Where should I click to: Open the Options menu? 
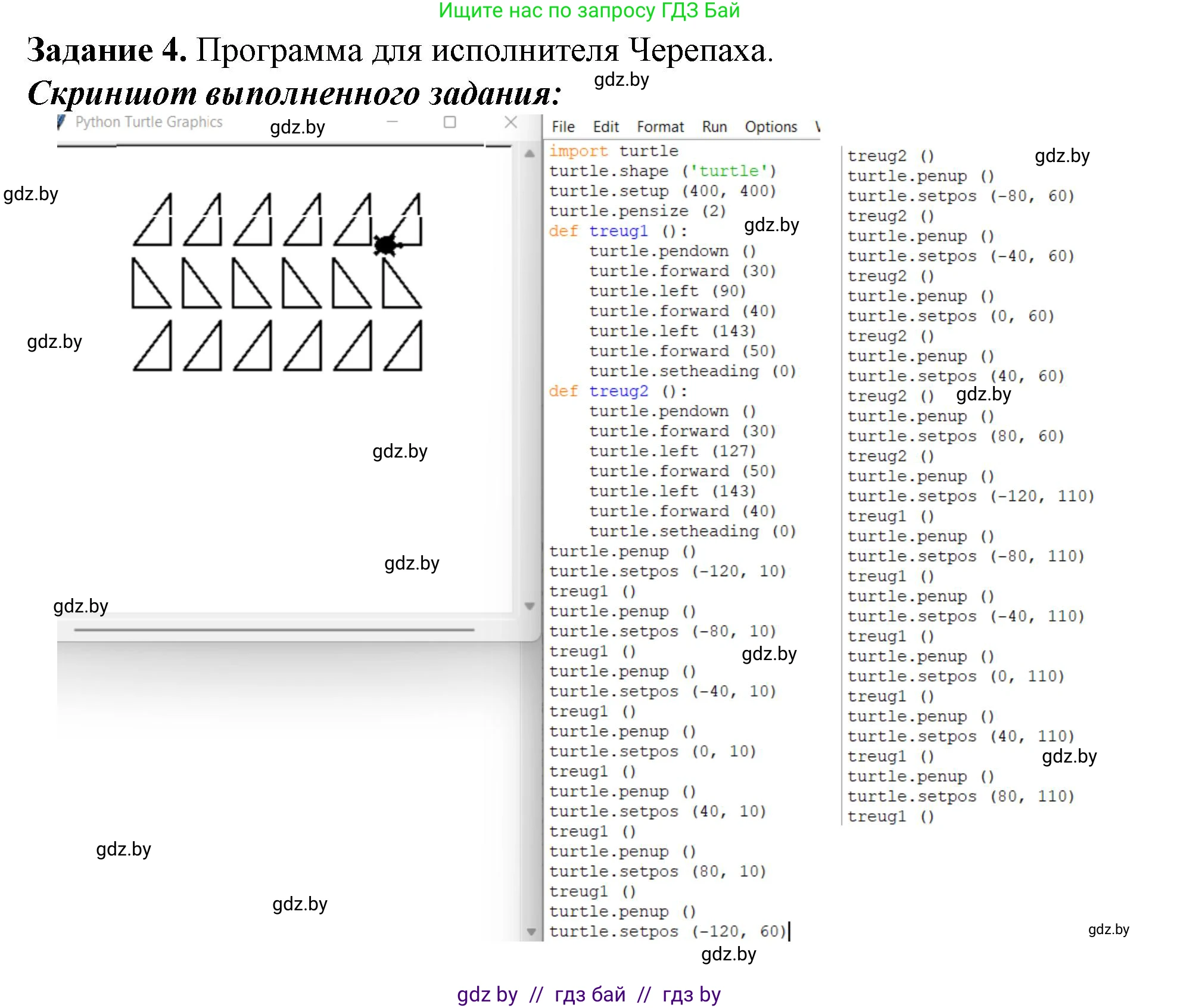click(771, 127)
